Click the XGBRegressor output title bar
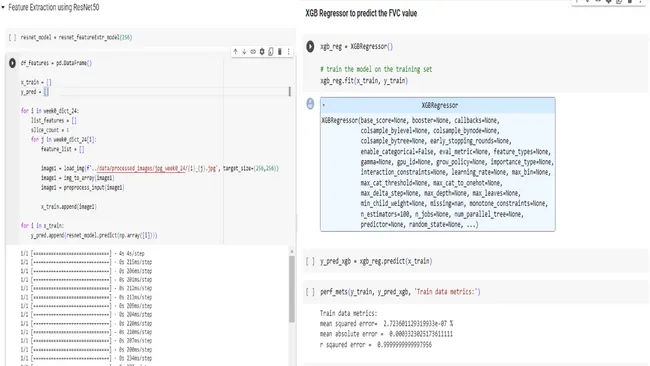The height and width of the screenshot is (366, 650). (x=438, y=105)
